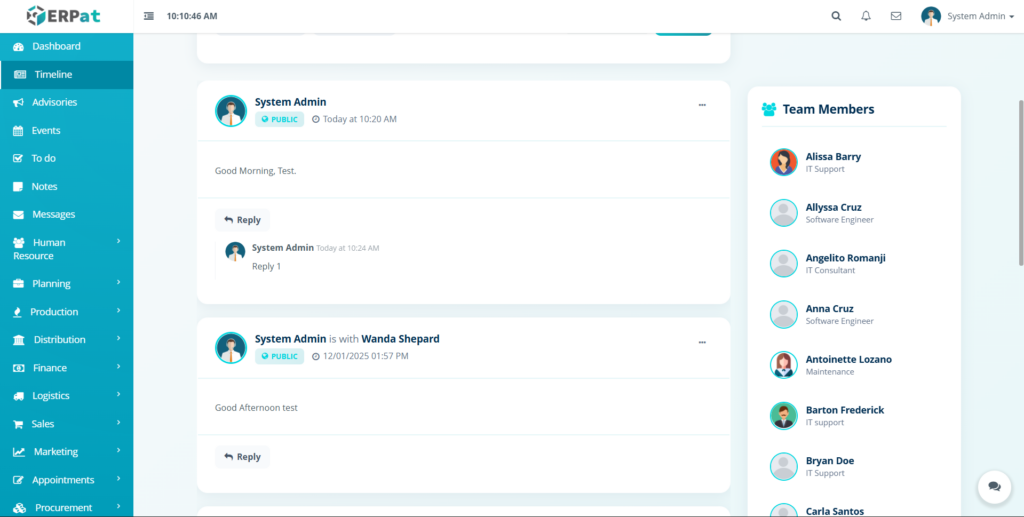Toggle the sidebar hamburger menu icon
Viewport: 1024px width, 517px height.
(149, 16)
